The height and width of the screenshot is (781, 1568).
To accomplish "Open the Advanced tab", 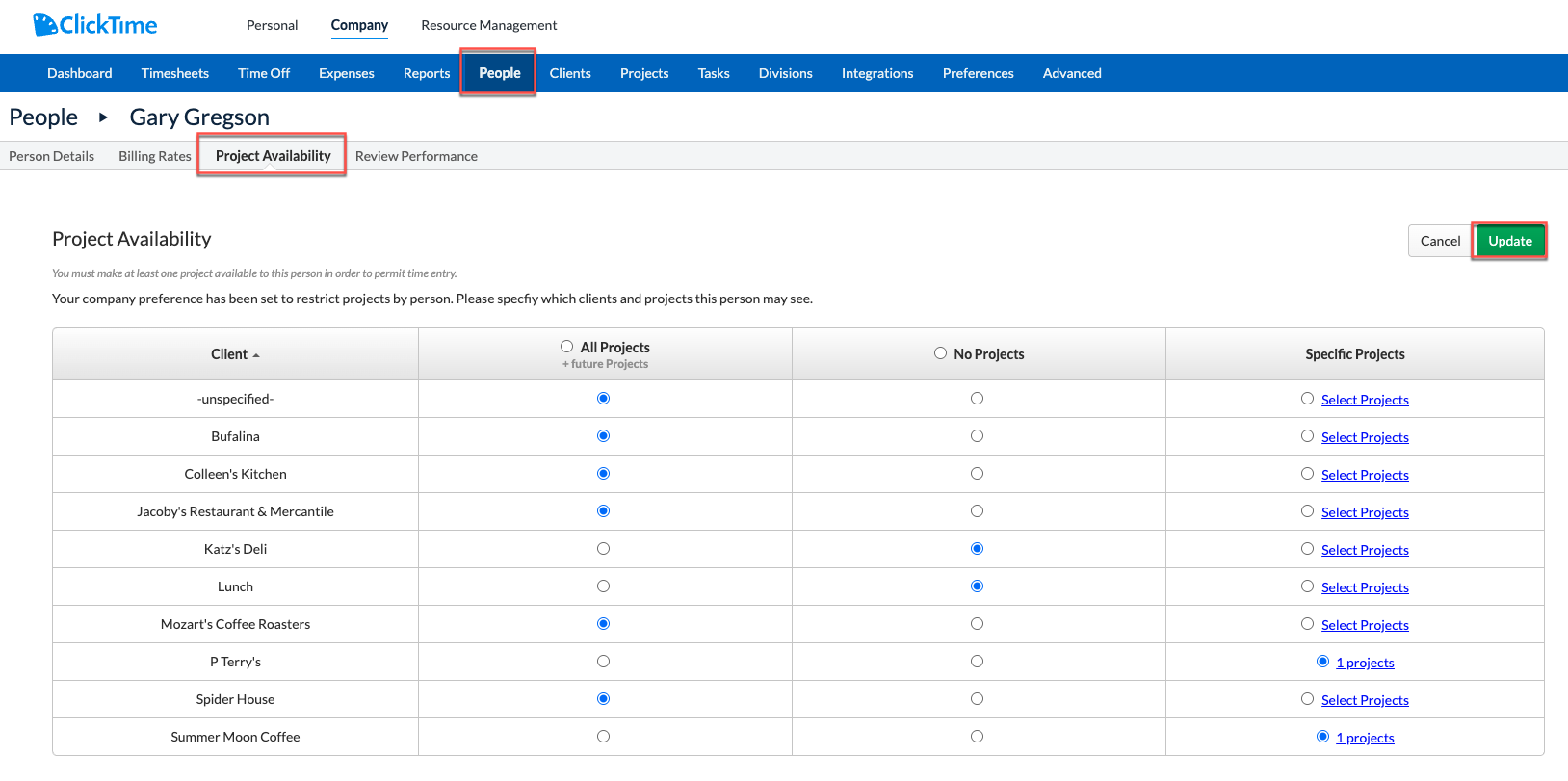I will [1072, 73].
